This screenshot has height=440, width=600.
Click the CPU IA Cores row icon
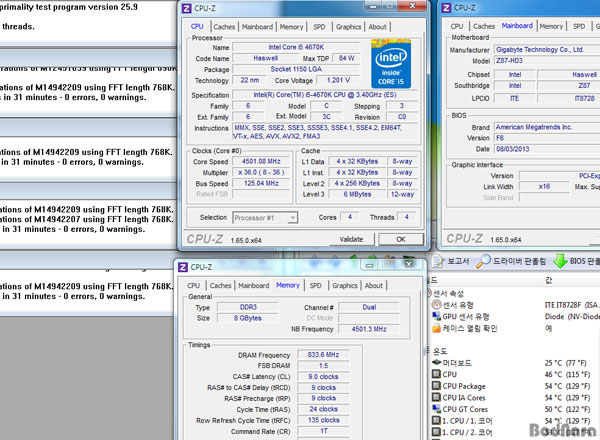tap(436, 397)
